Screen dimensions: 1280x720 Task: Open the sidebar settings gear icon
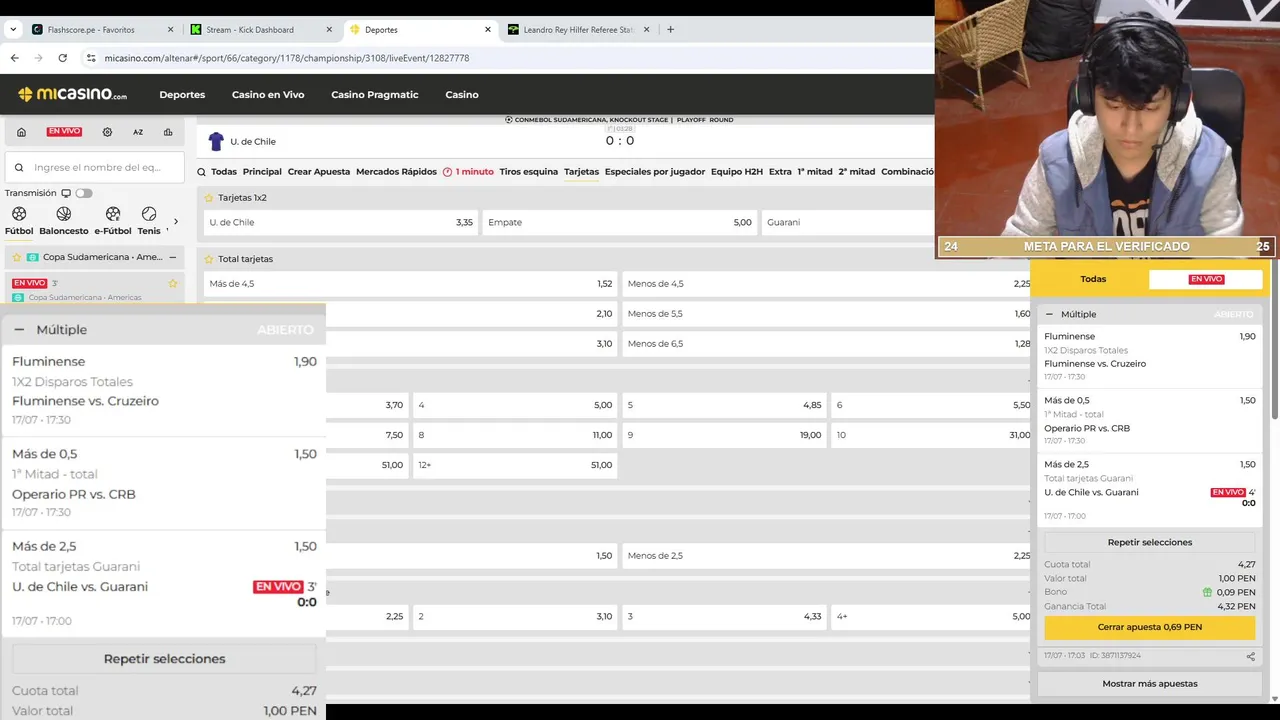[x=107, y=132]
